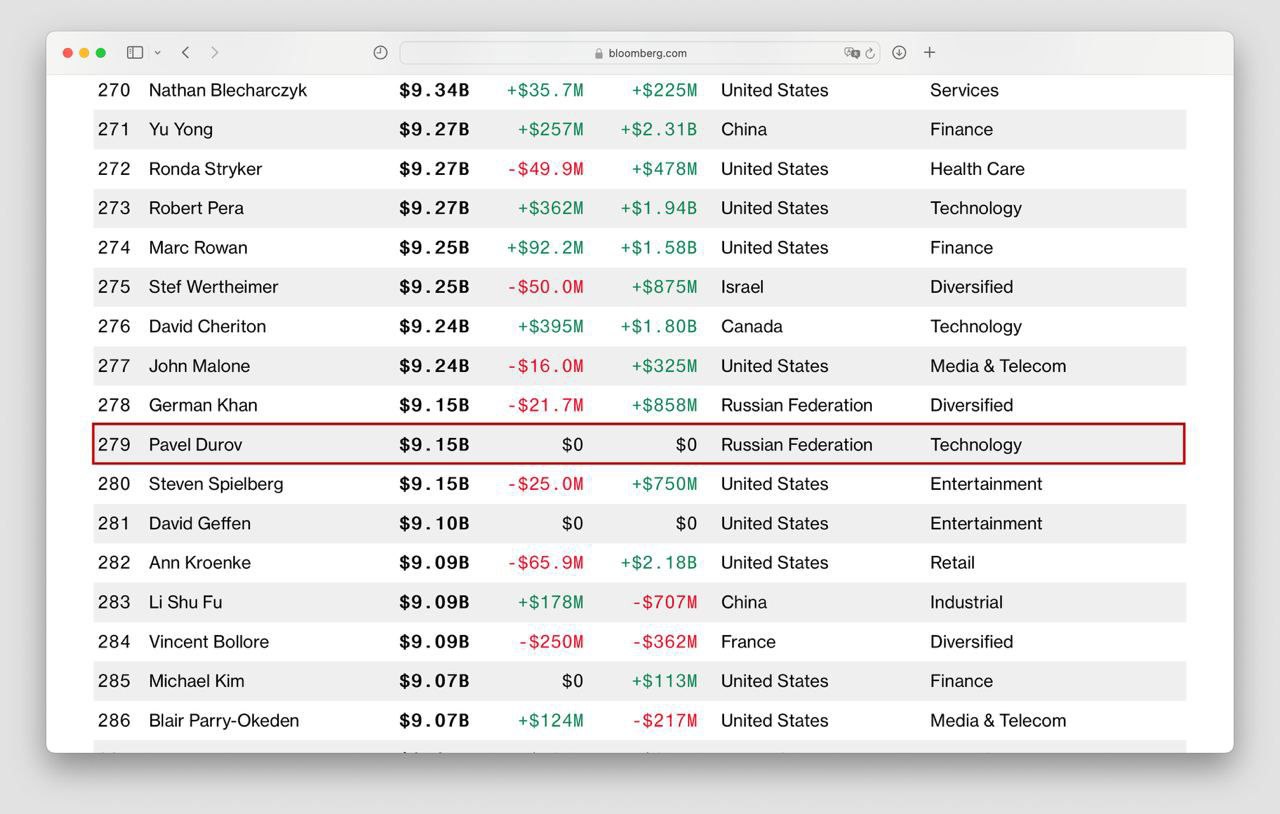Click the minimize yellow window button
The height and width of the screenshot is (814, 1280).
tap(84, 53)
